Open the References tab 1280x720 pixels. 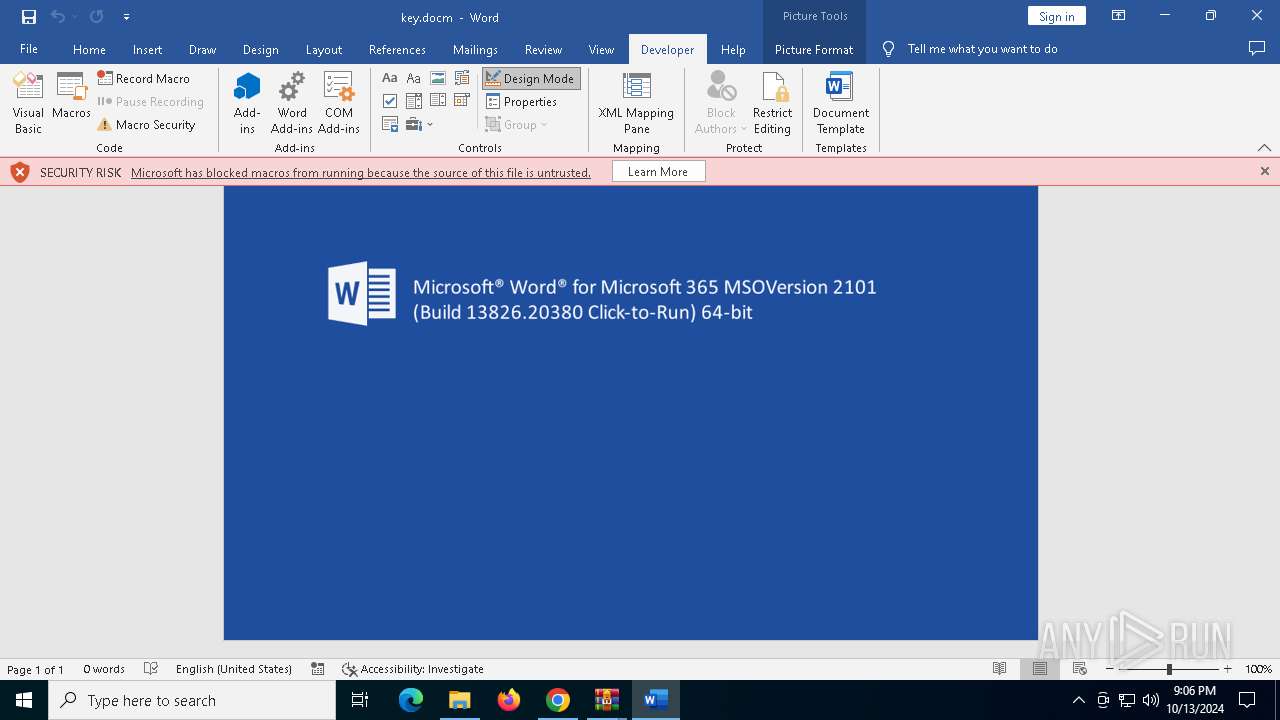(397, 49)
